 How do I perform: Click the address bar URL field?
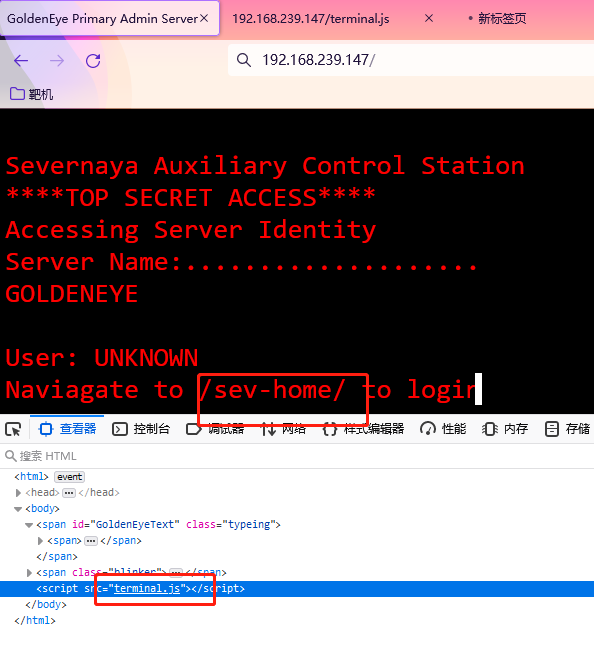(411, 60)
